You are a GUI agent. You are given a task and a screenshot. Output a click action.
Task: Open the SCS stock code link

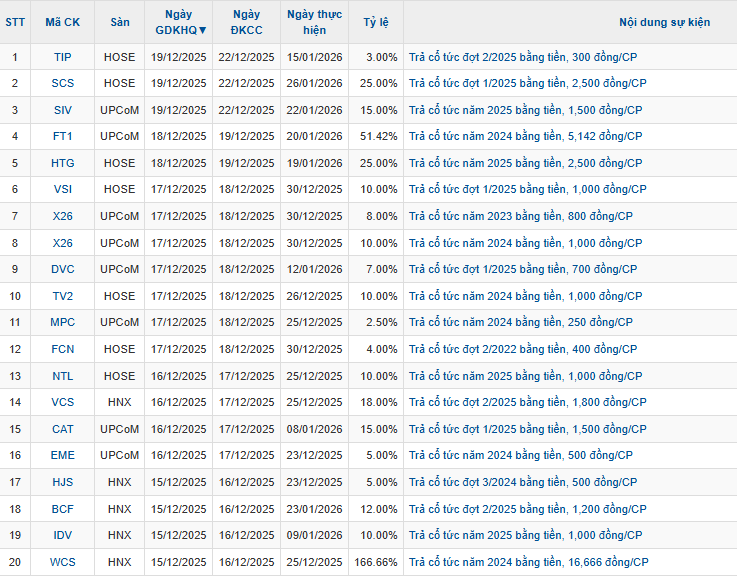click(62, 83)
